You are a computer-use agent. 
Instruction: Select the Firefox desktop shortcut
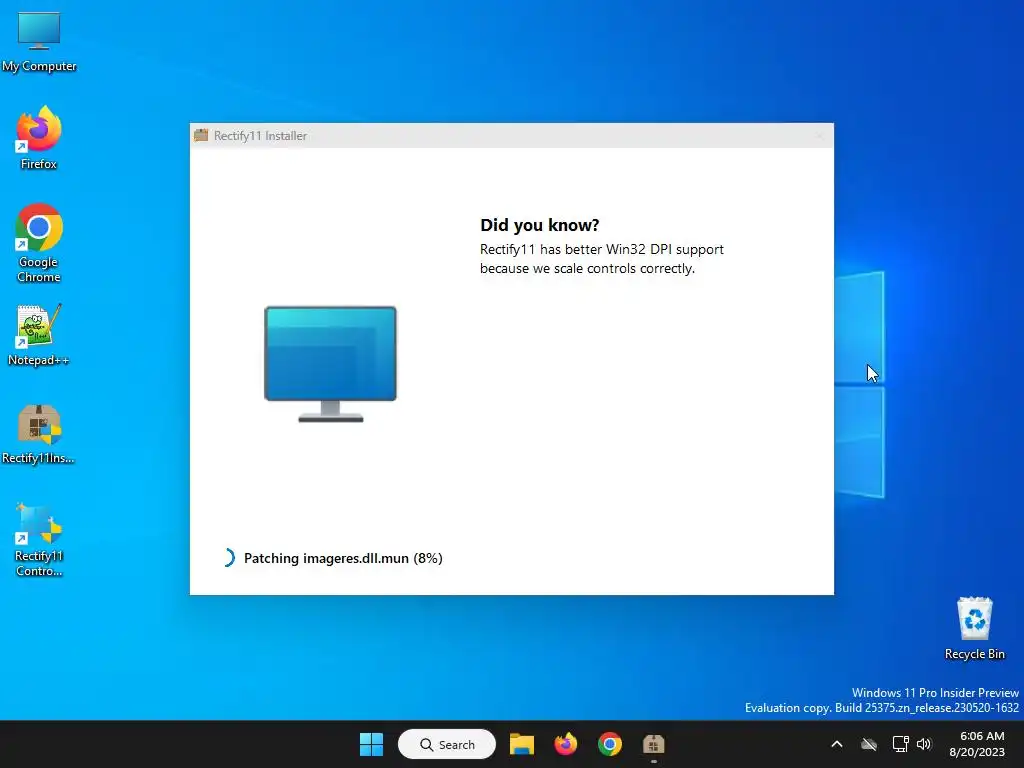(x=39, y=138)
